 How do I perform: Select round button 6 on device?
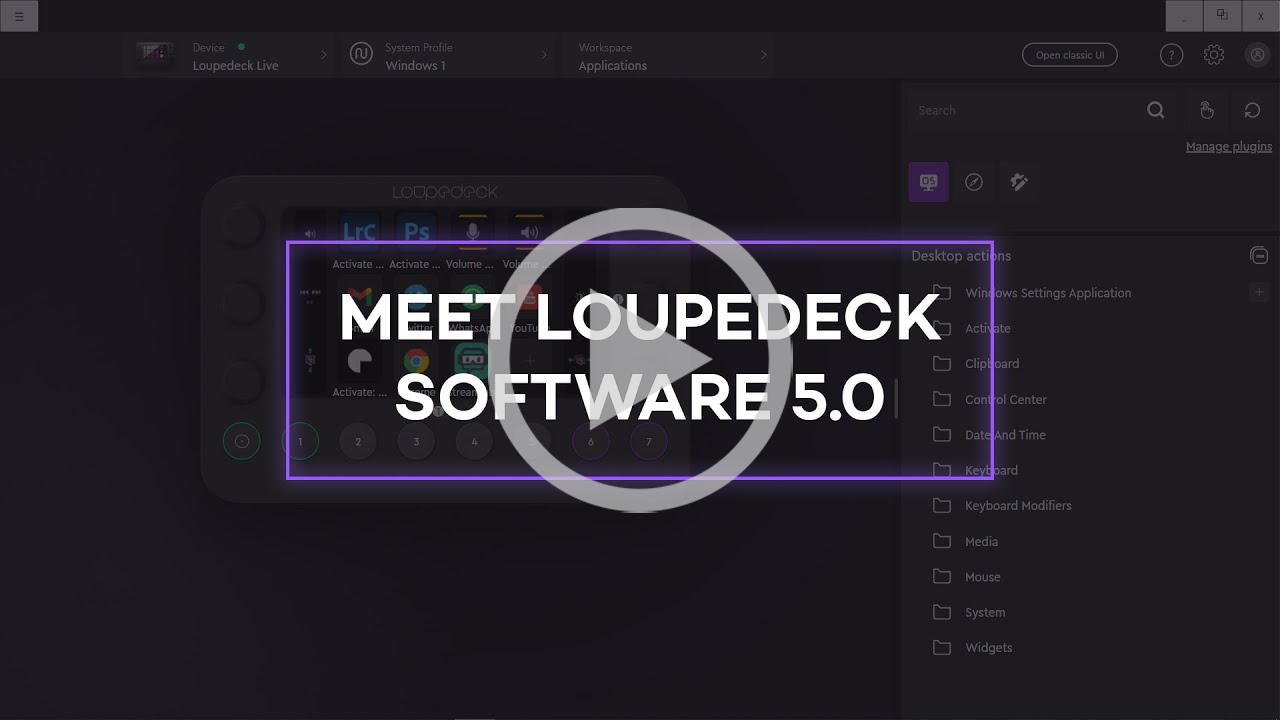pyautogui.click(x=590, y=441)
